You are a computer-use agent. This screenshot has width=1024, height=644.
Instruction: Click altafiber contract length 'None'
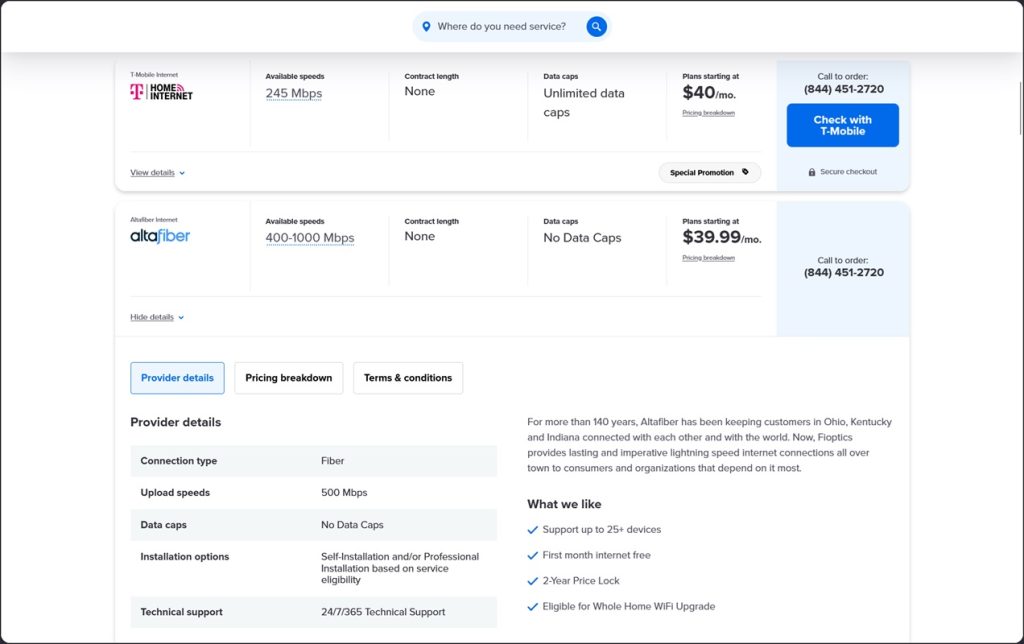pyautogui.click(x=419, y=236)
